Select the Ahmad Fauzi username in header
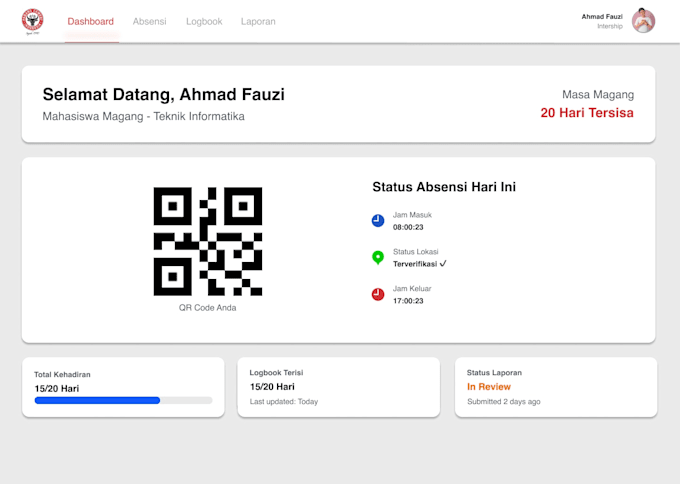 [x=602, y=16]
